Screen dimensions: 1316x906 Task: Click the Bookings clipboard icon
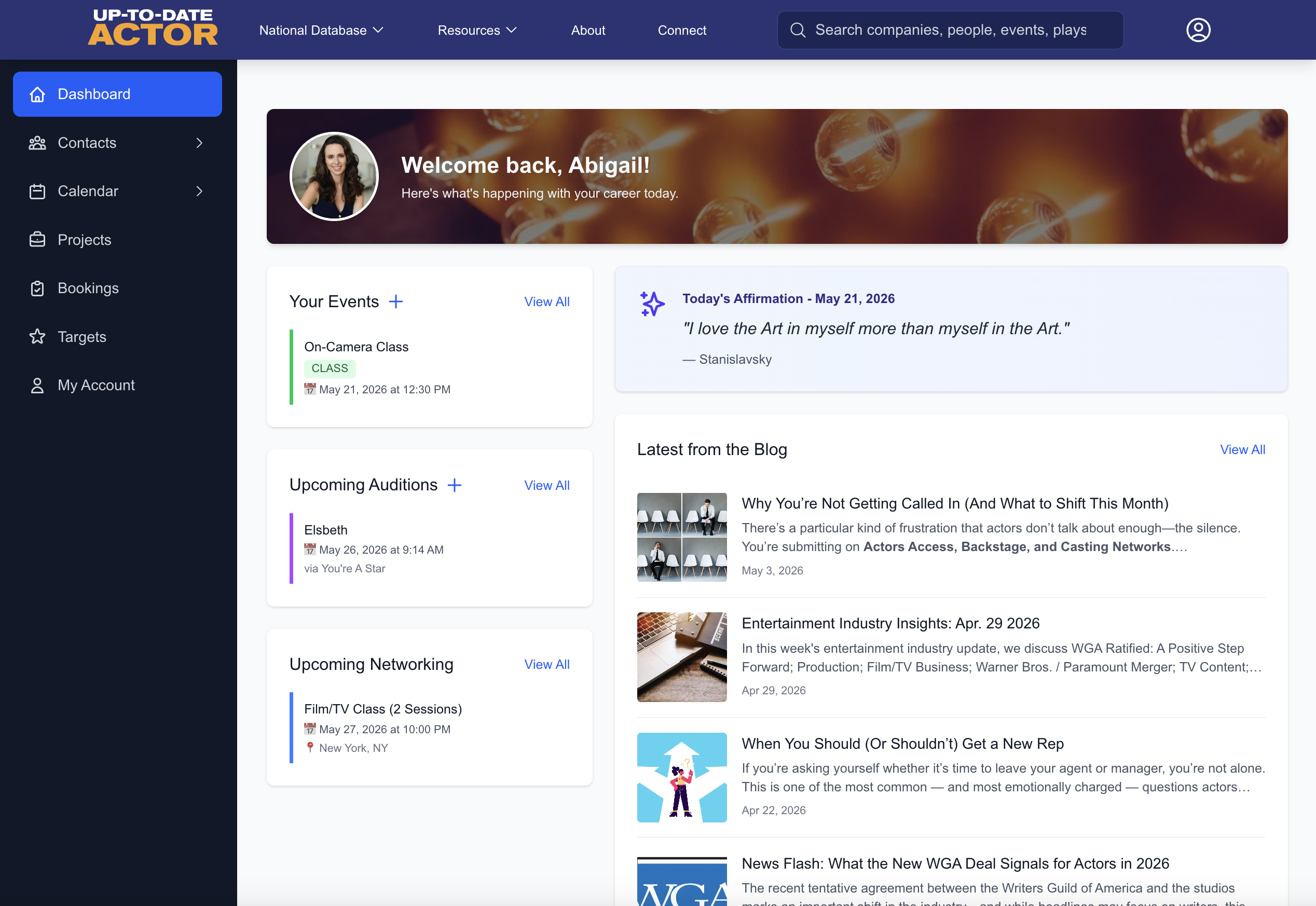pos(37,289)
